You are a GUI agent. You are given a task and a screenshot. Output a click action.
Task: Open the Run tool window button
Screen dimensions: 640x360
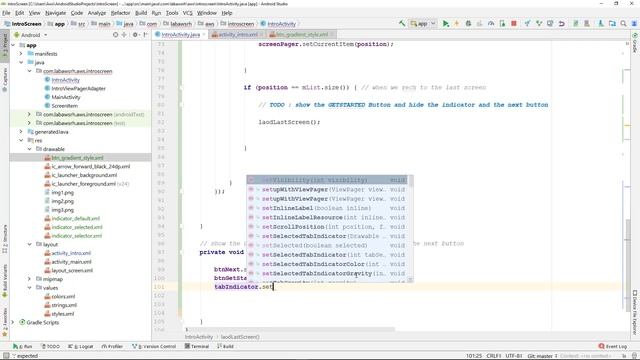point(23,346)
